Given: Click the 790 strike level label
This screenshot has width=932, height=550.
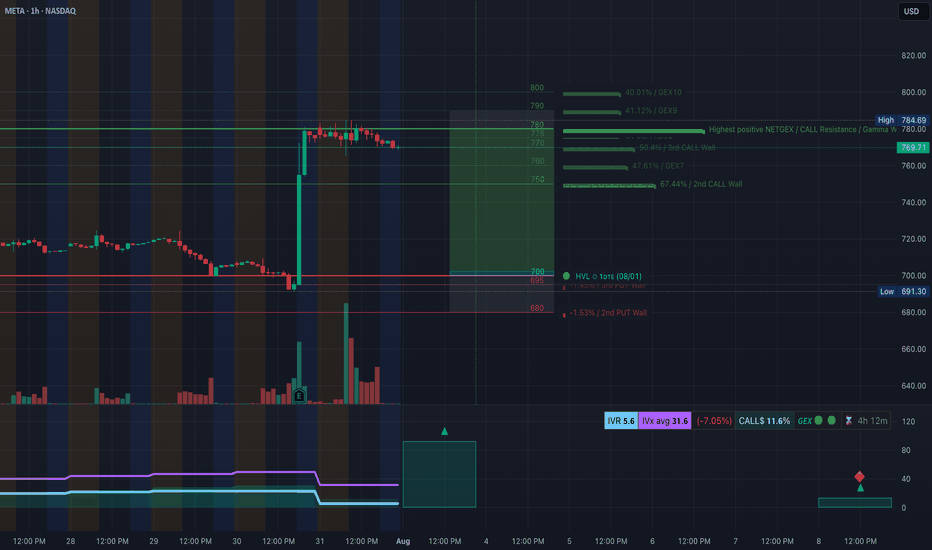Looking at the screenshot, I should point(537,106).
